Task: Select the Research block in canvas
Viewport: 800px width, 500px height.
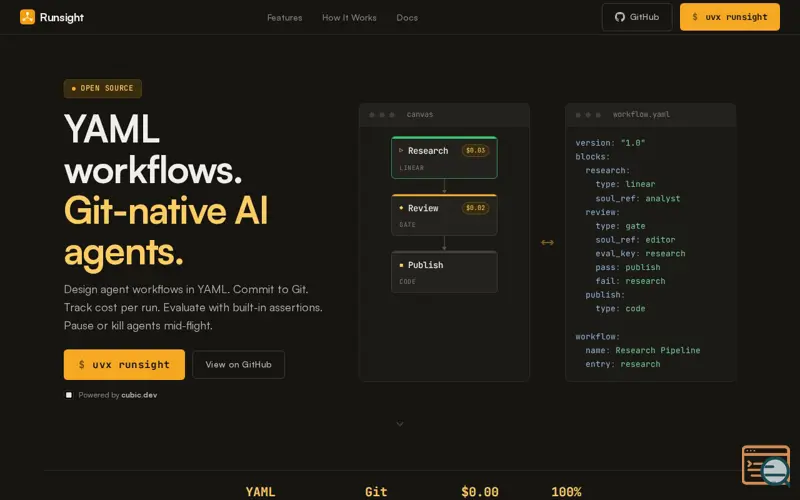Action: click(x=444, y=158)
